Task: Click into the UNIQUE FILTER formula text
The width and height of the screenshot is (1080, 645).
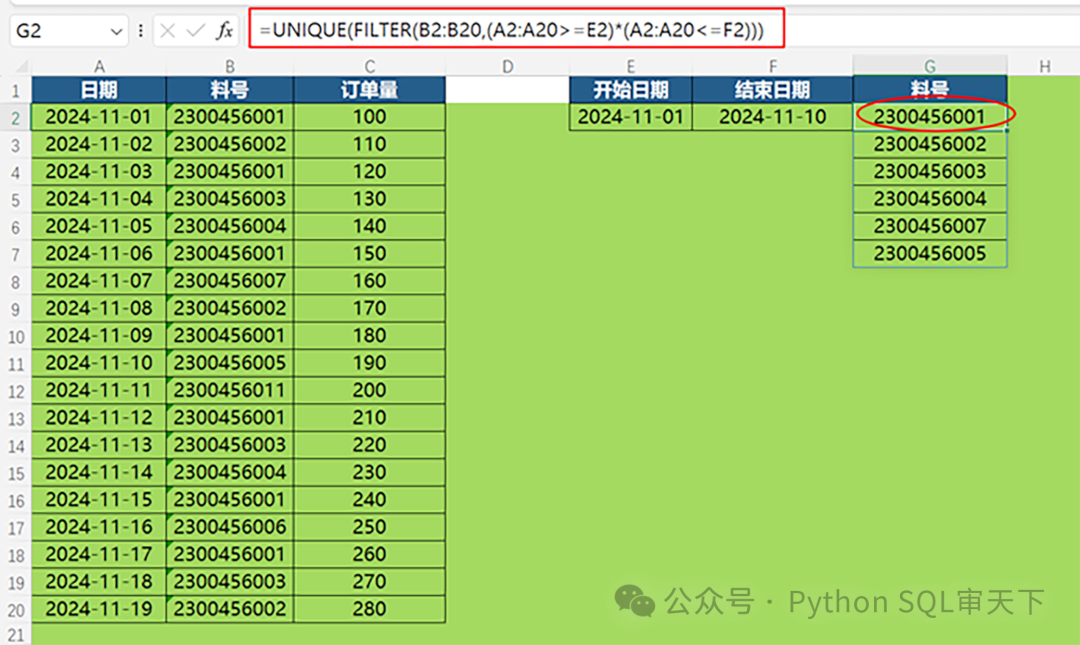Action: (x=512, y=30)
